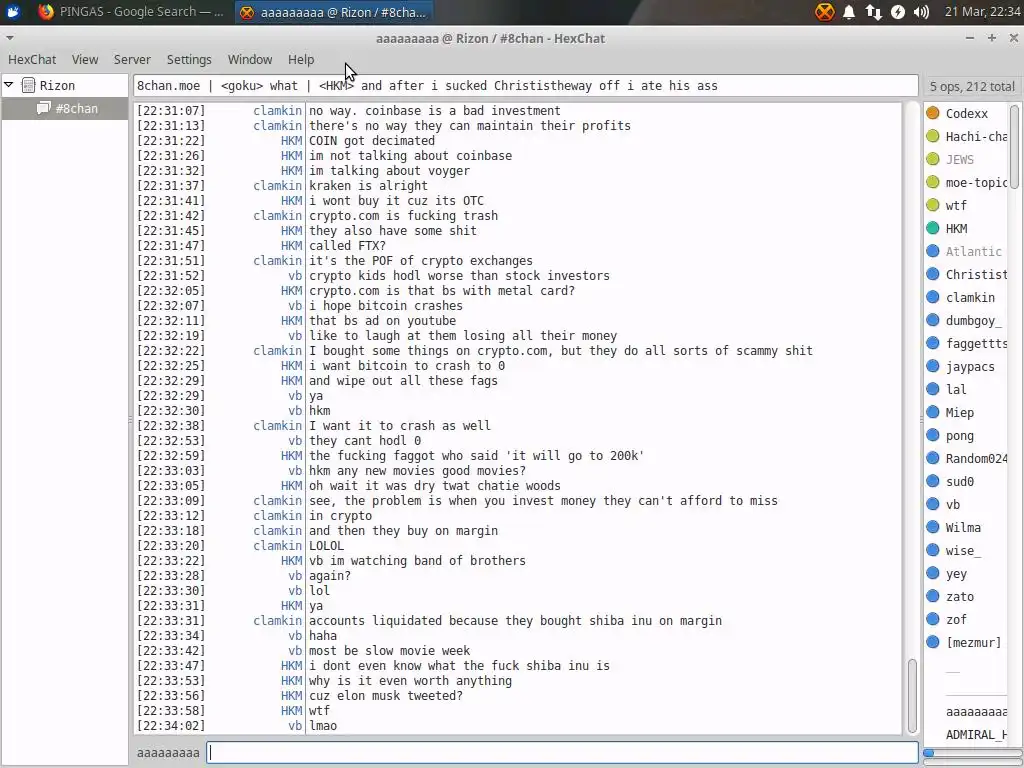The width and height of the screenshot is (1024, 768).
Task: Open the Help menu
Action: (301, 59)
